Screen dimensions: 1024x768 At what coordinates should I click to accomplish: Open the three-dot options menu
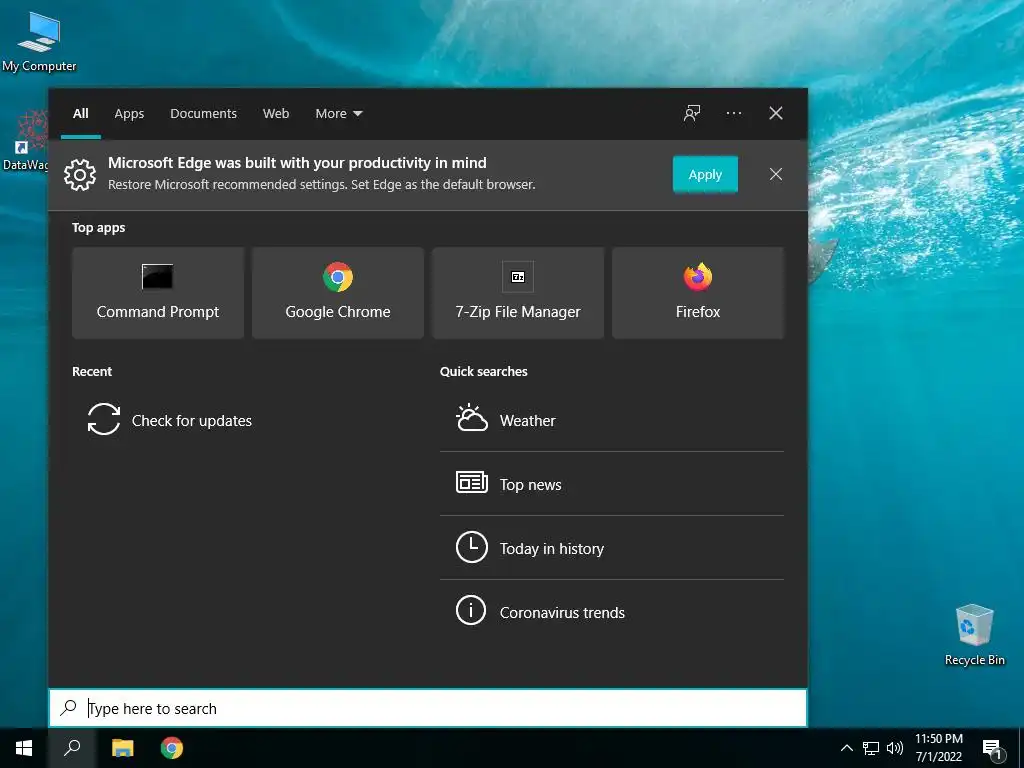(x=733, y=113)
